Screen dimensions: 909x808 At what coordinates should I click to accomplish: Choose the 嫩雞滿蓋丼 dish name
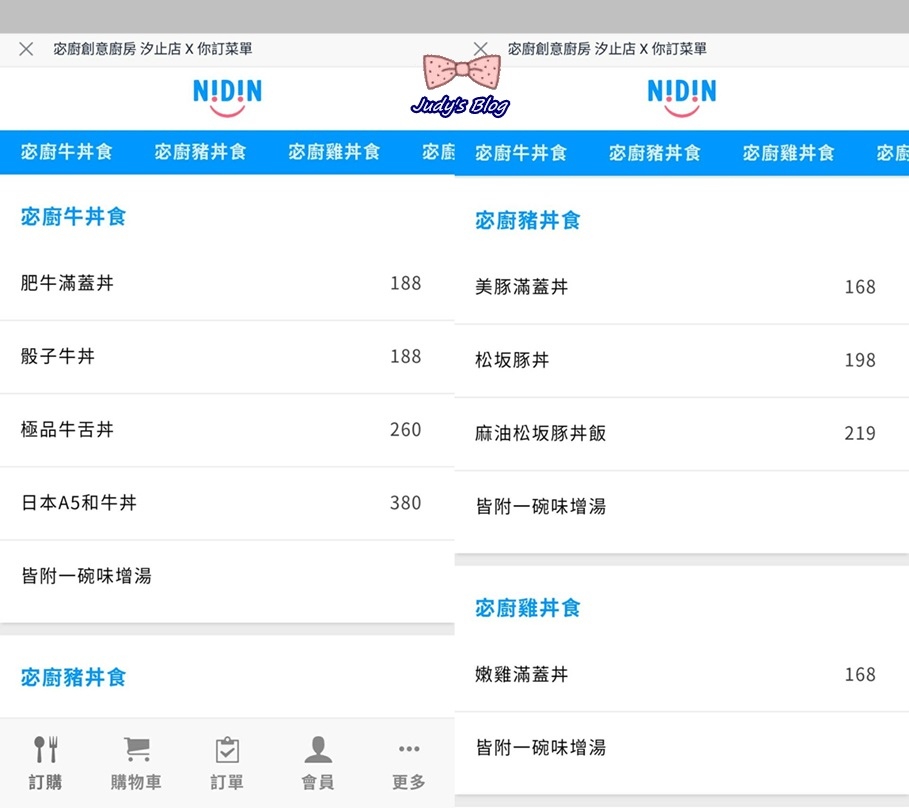522,674
